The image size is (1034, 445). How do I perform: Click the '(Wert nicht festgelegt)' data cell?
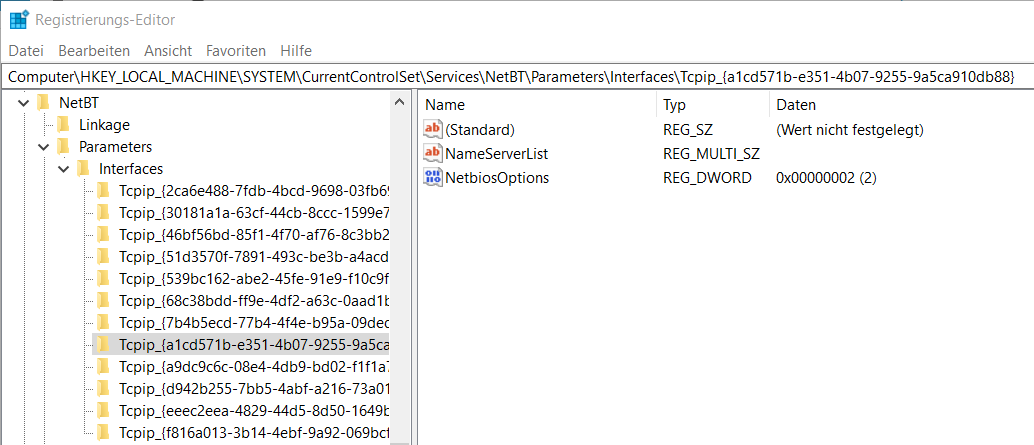(x=850, y=130)
